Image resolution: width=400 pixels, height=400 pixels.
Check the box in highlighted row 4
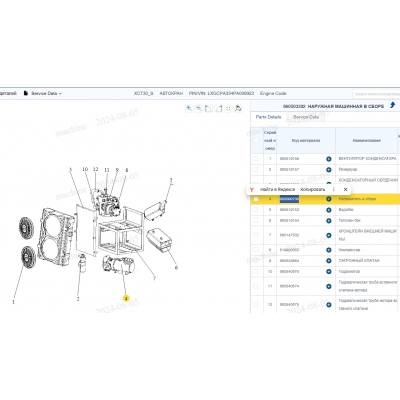point(256,199)
